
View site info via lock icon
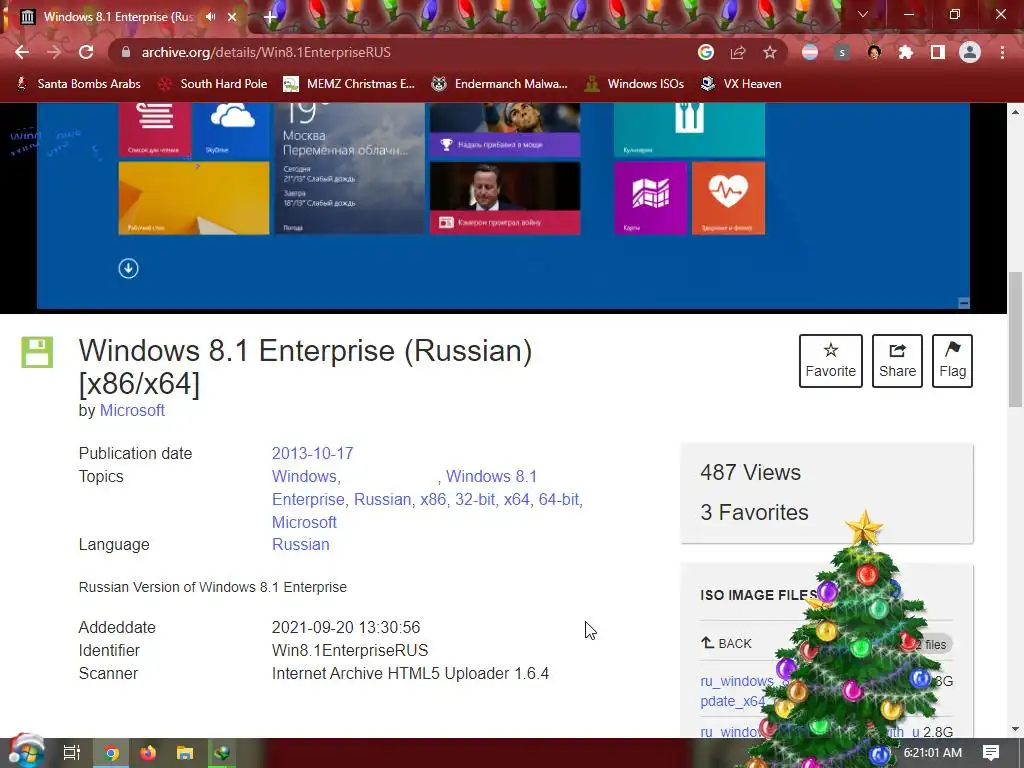[x=126, y=52]
